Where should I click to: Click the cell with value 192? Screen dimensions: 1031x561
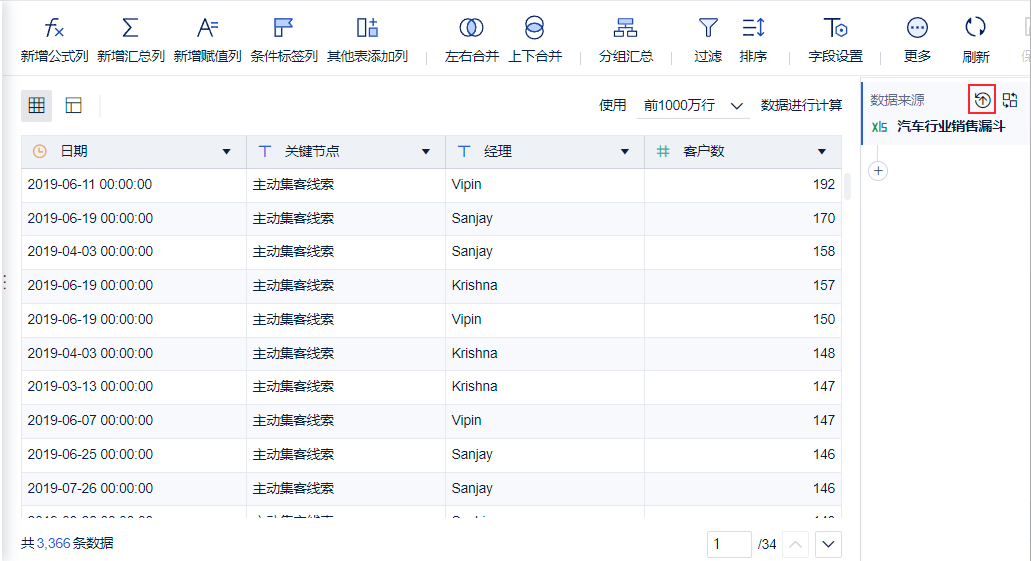[x=742, y=185]
